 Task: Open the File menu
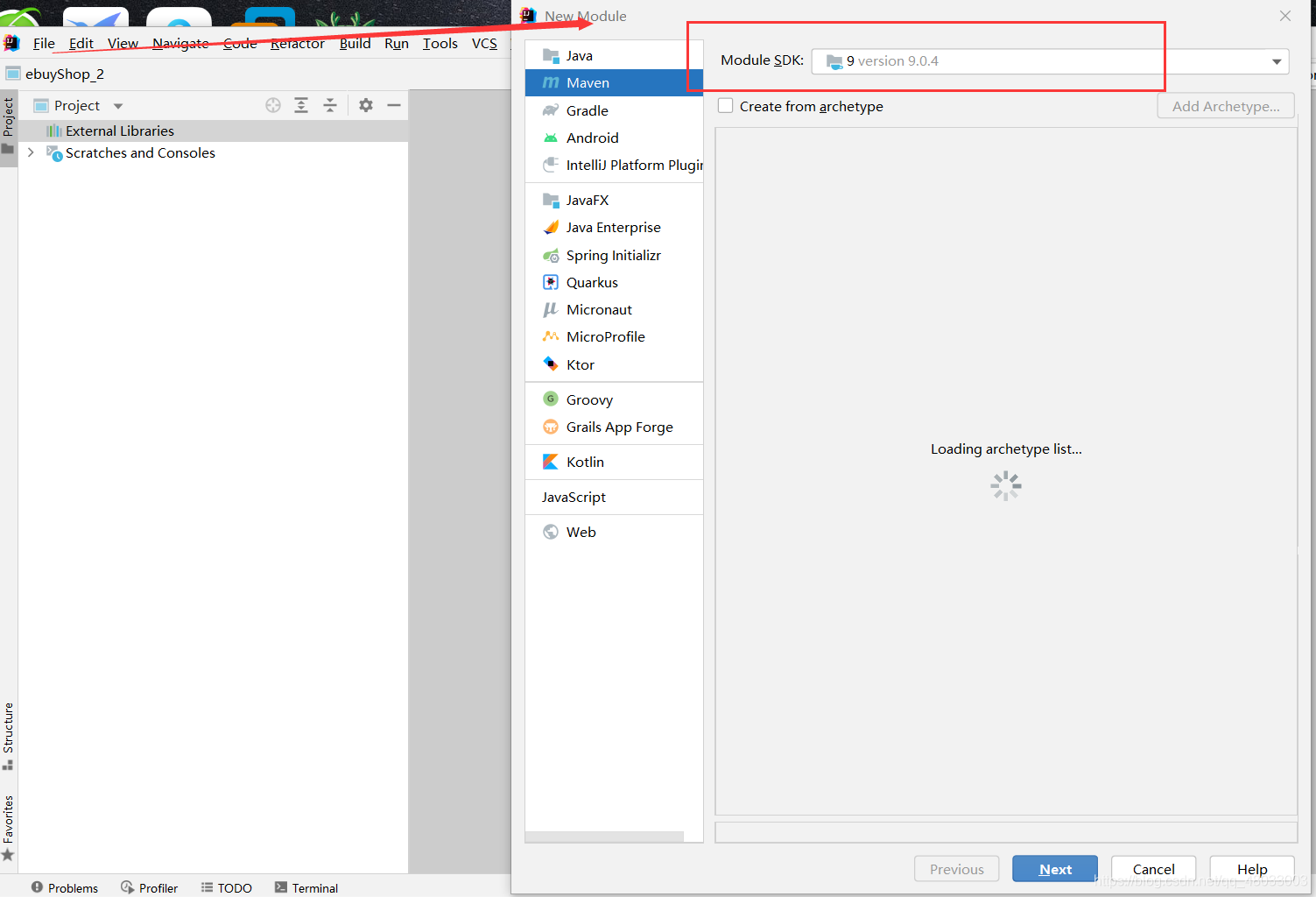(44, 43)
